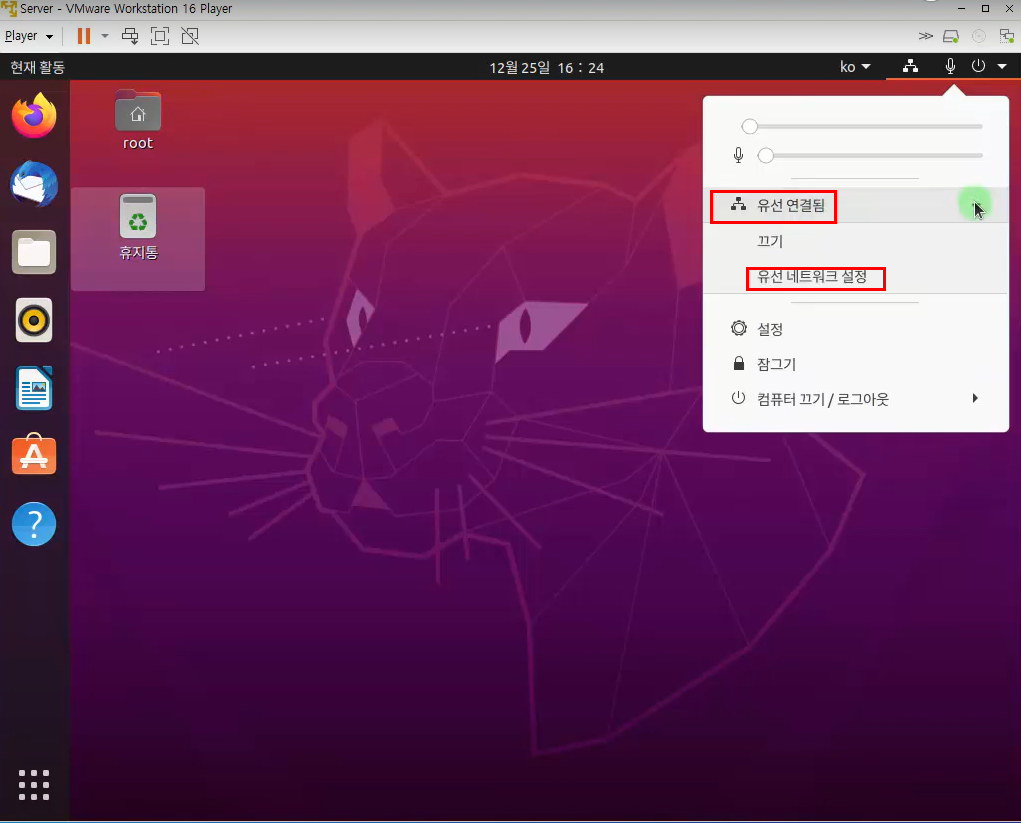
Task: Click the power icon in top bar
Action: point(978,66)
